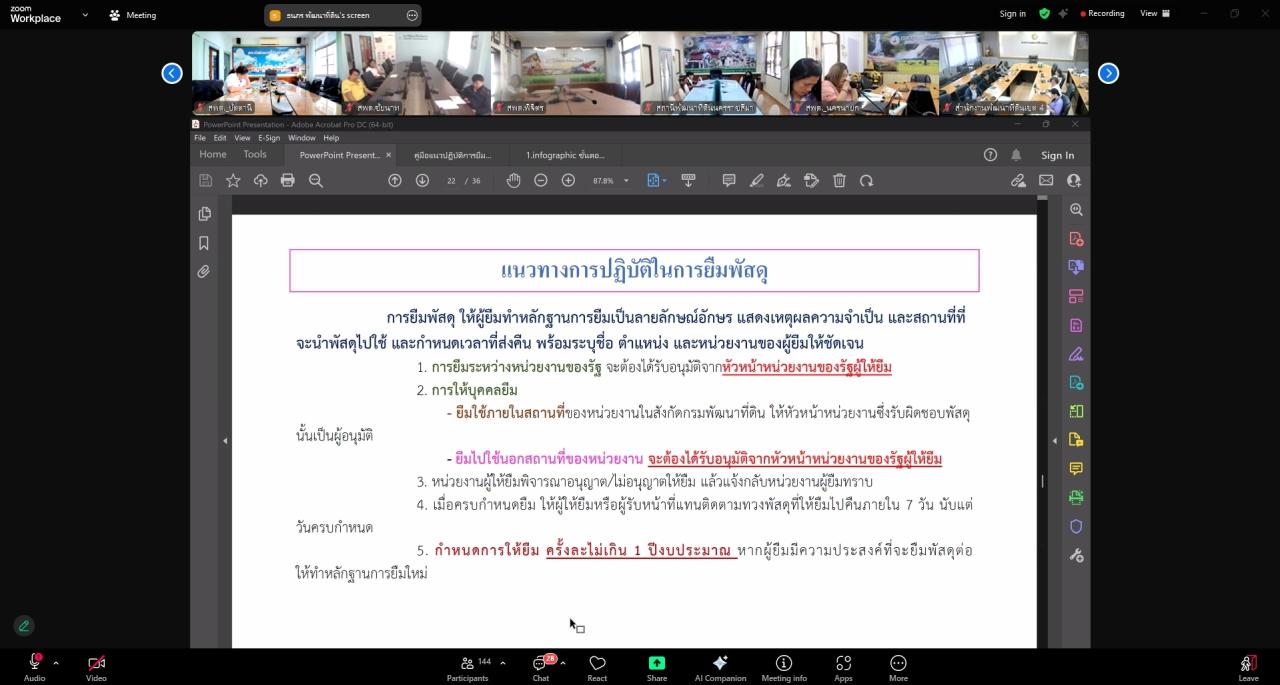The width and height of the screenshot is (1280, 685).
Task: Select the Hand tool in Acrobat toolbar
Action: [513, 180]
